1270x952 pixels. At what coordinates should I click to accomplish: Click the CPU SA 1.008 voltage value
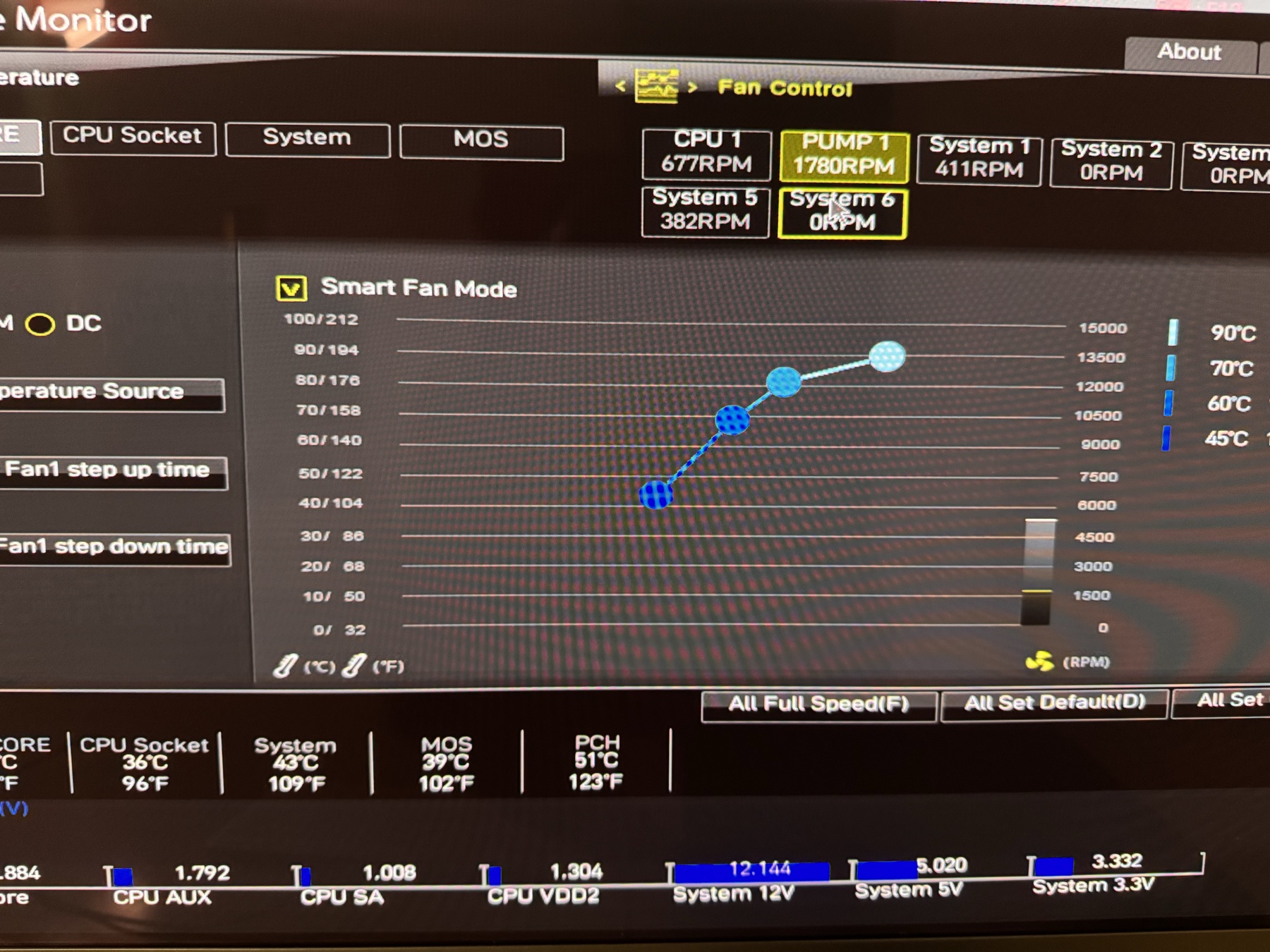(x=389, y=873)
